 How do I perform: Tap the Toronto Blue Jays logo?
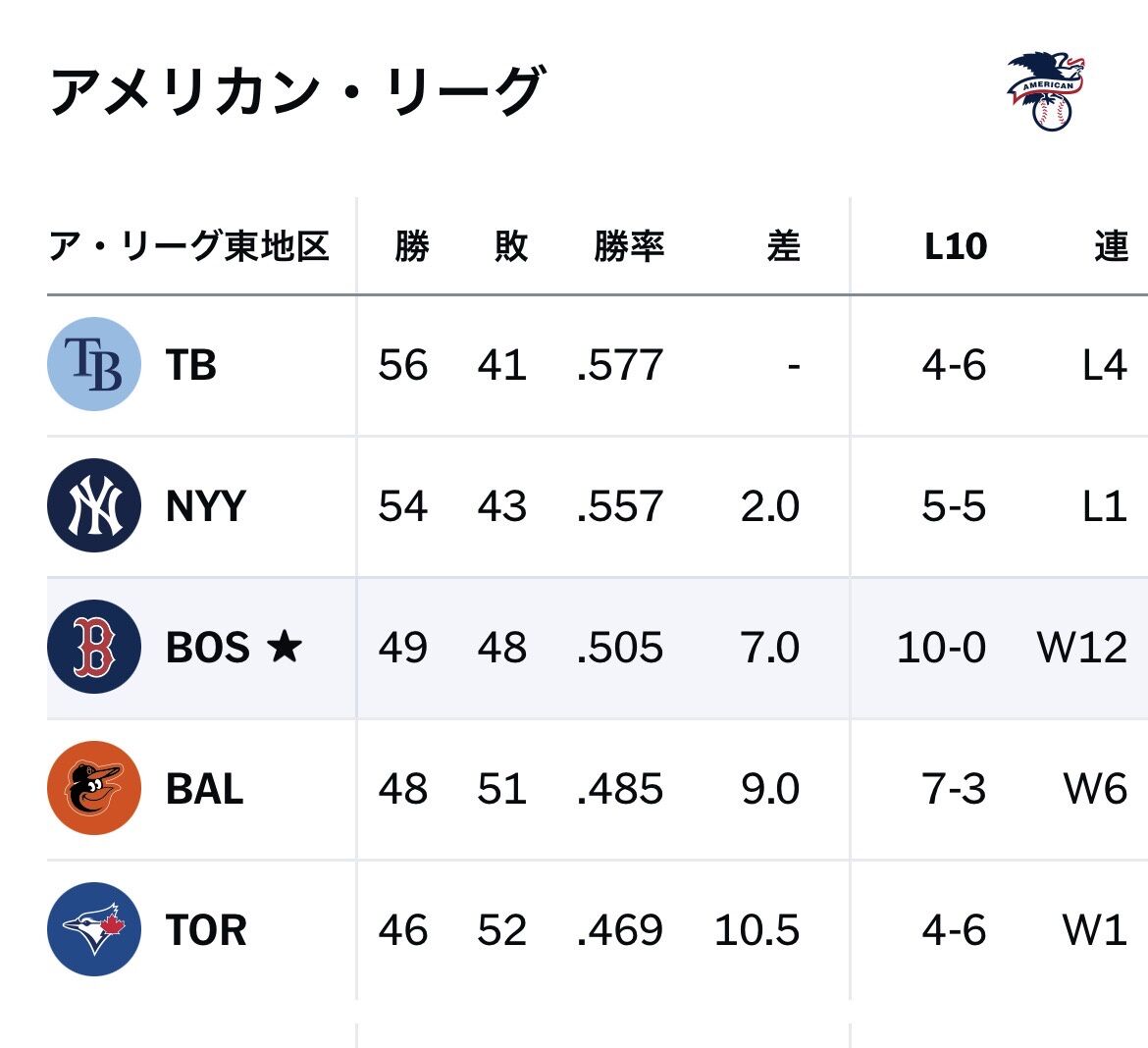click(94, 929)
